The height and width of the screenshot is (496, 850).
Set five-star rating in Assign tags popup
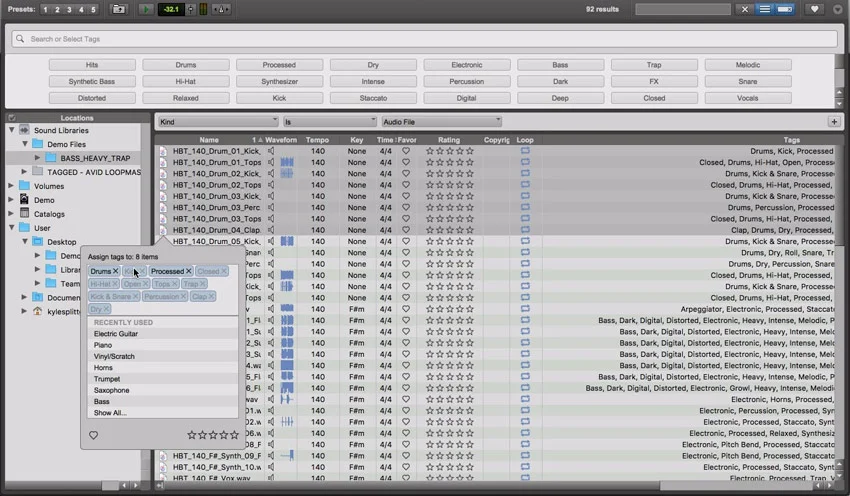pos(234,435)
